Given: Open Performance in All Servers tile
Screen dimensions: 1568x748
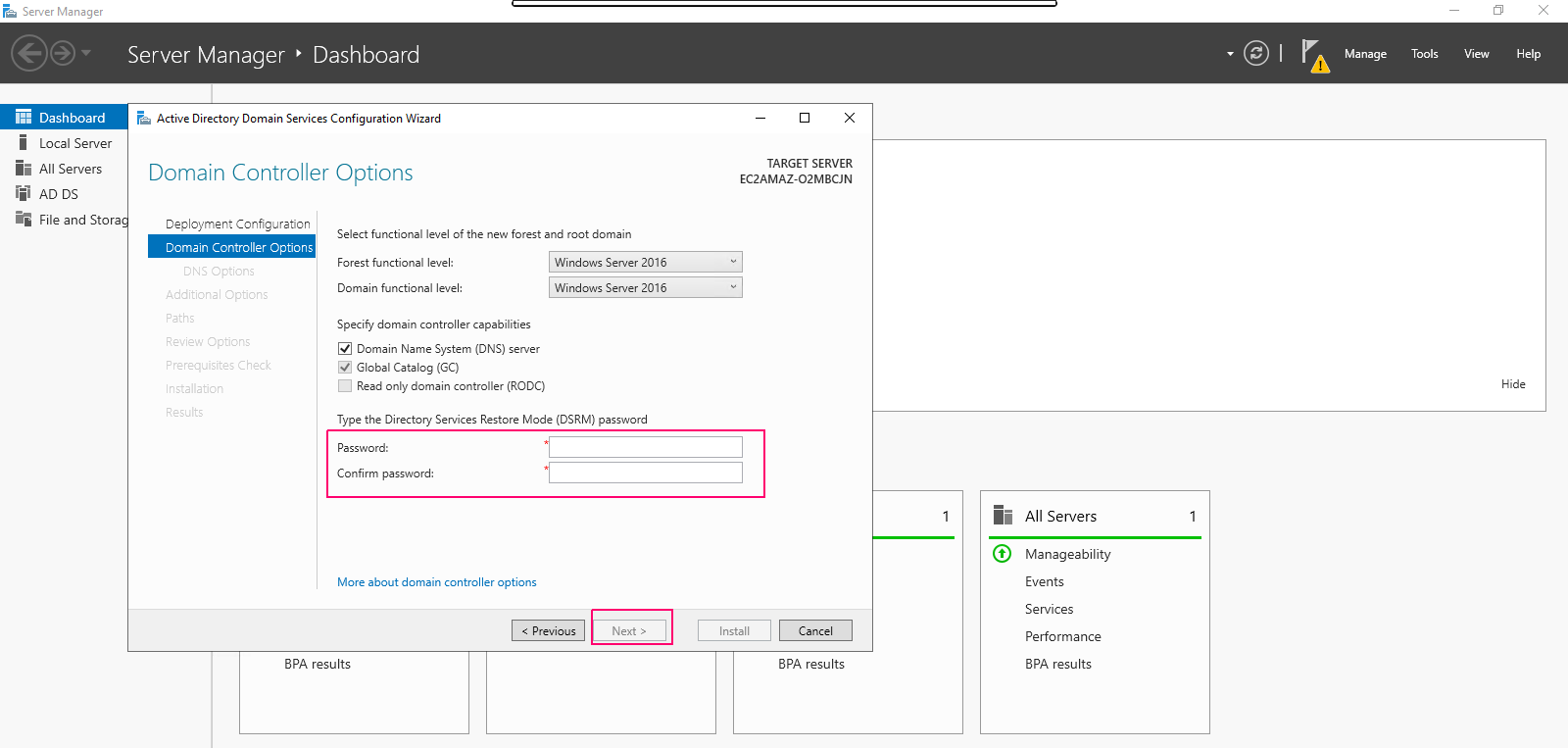Looking at the screenshot, I should coord(1062,636).
